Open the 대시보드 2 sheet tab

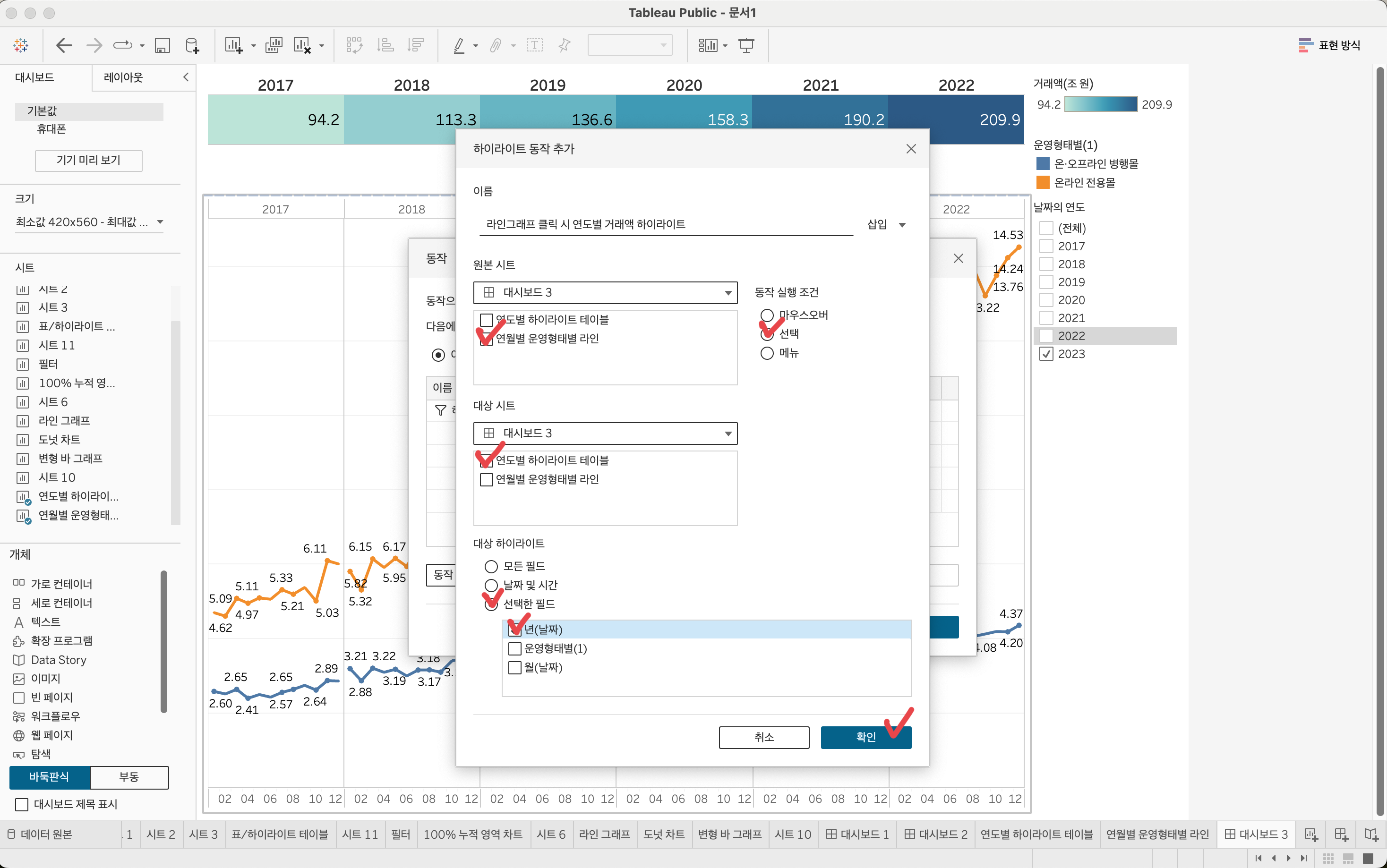[x=936, y=834]
